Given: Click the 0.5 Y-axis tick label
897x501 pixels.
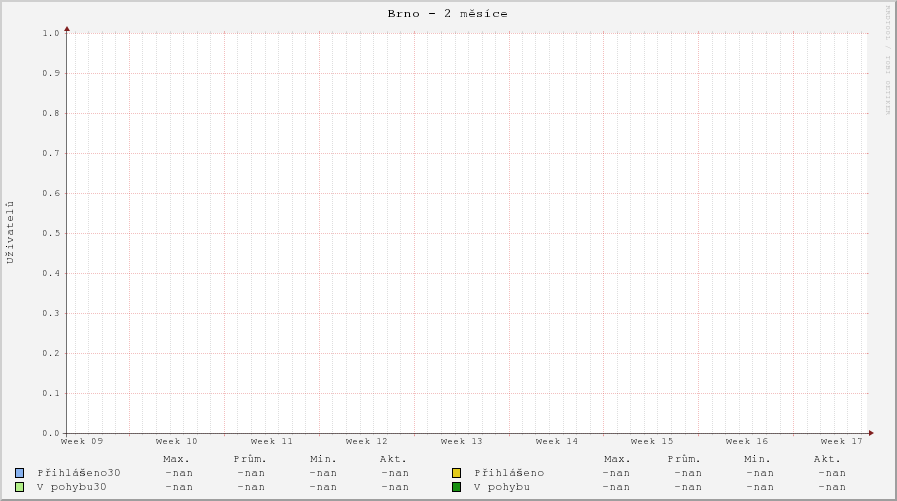Looking at the screenshot, I should 51,233.
